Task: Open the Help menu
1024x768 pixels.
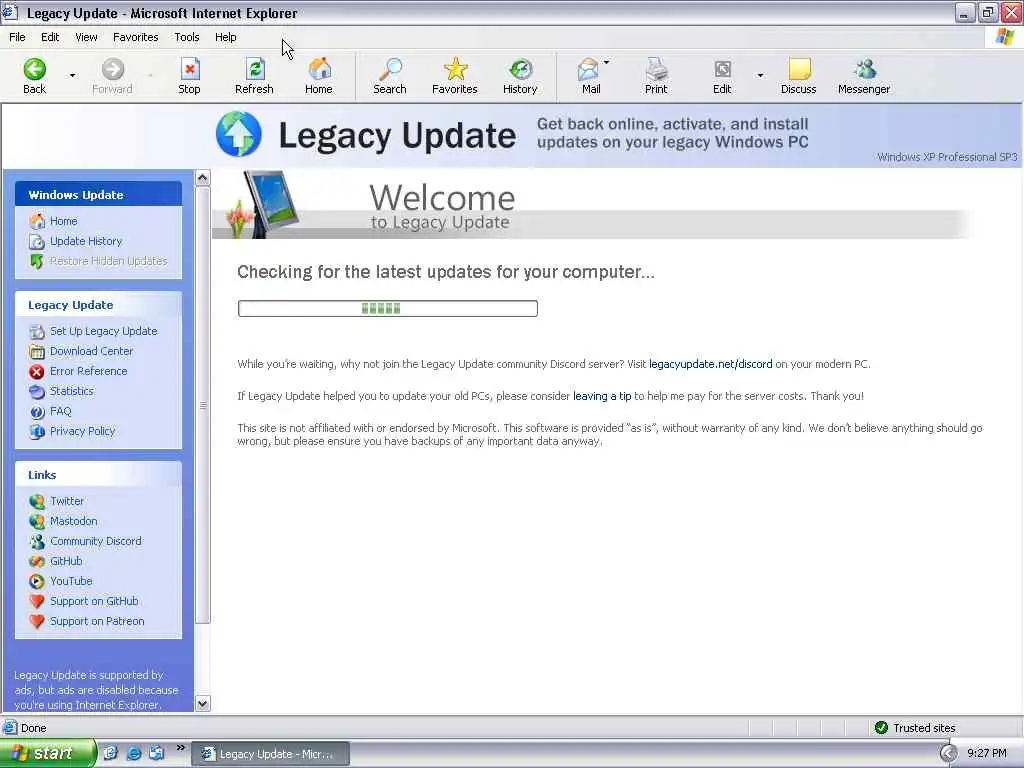Action: [x=225, y=37]
